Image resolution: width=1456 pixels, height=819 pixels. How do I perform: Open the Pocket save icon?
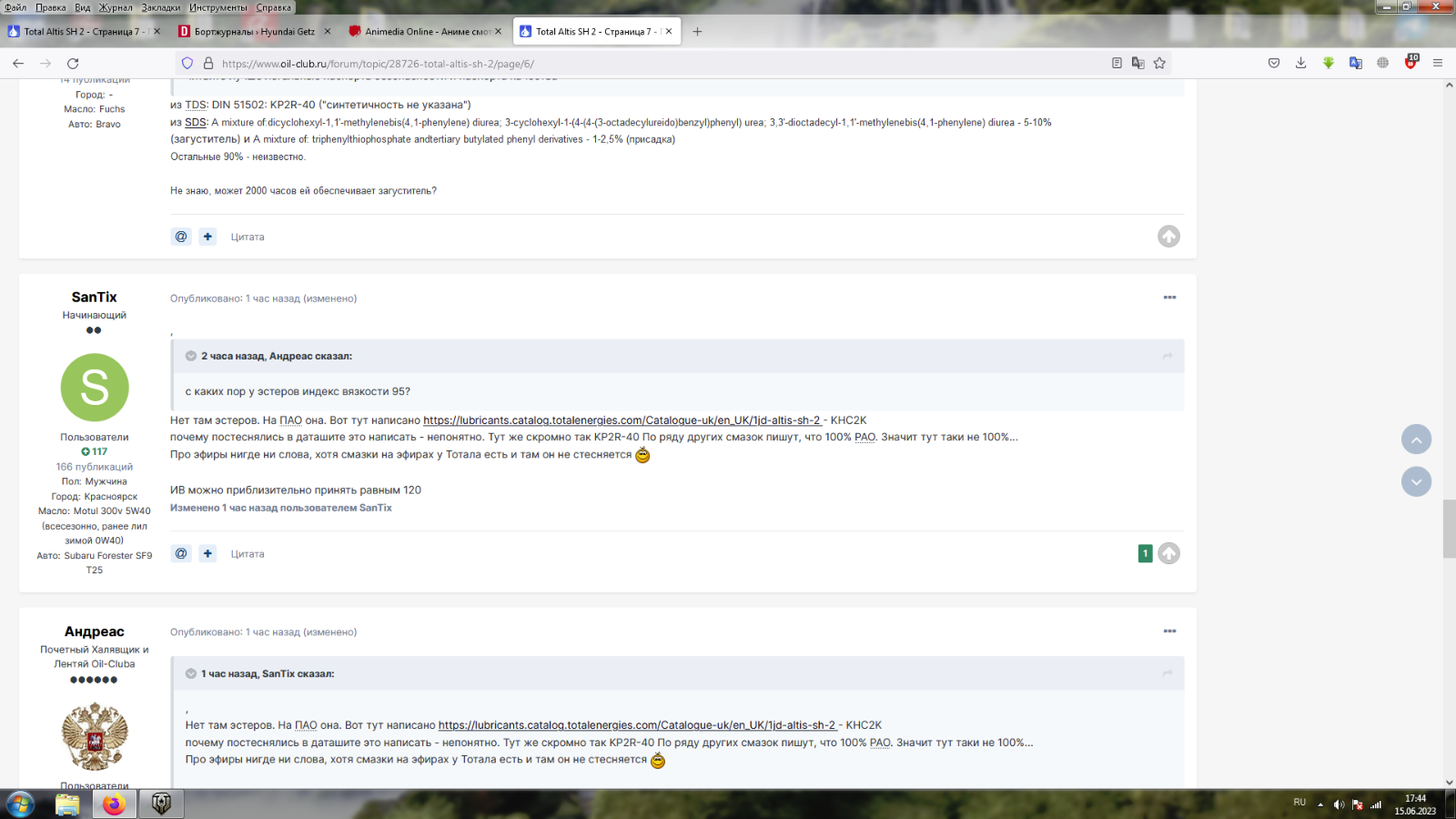(x=1274, y=64)
